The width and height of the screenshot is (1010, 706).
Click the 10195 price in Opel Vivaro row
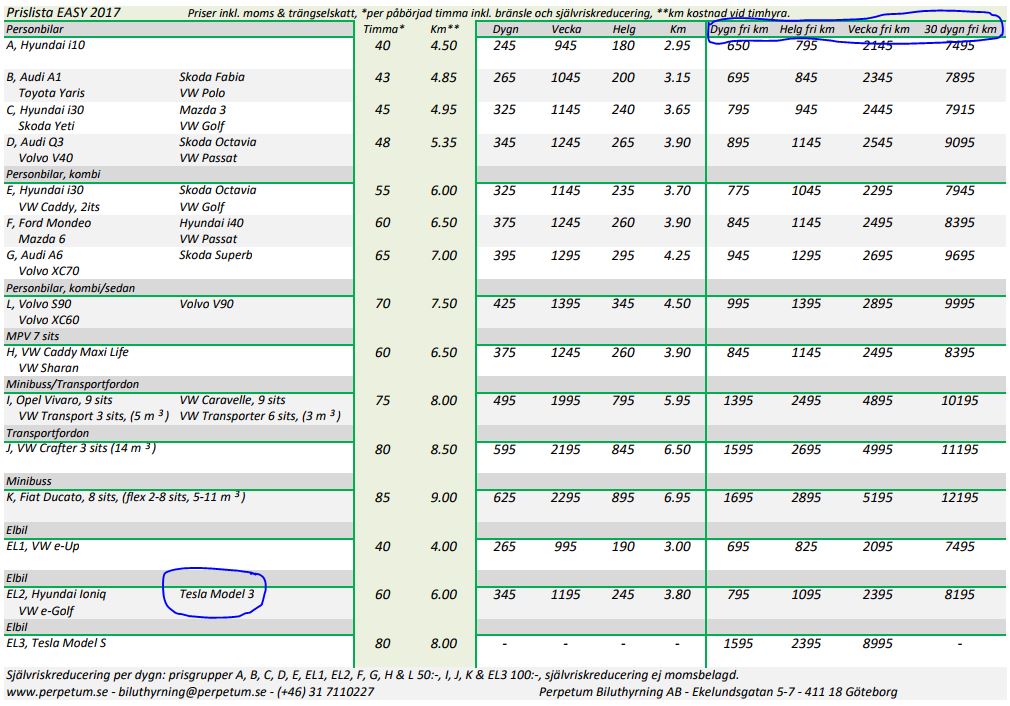click(960, 401)
